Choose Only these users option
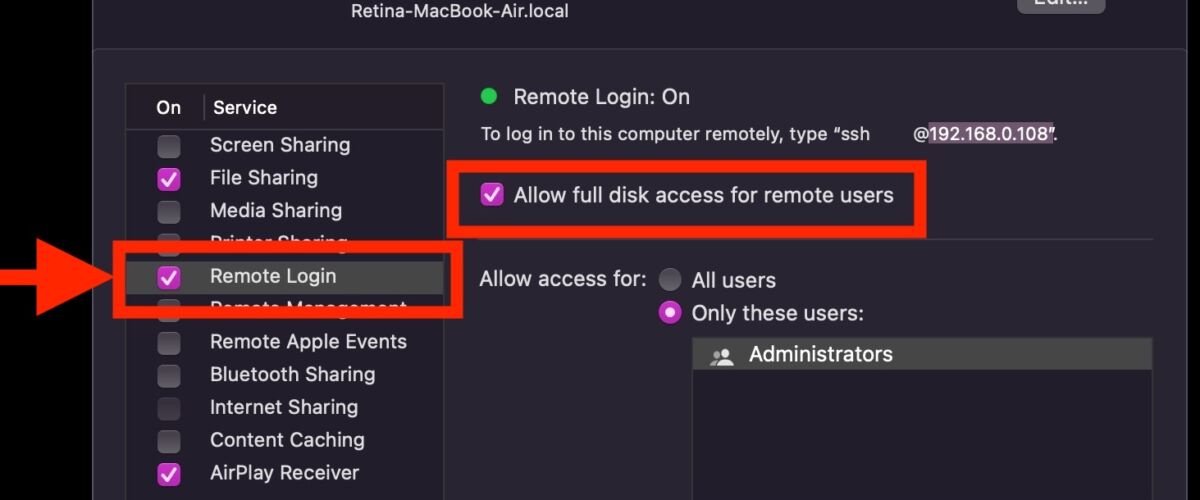The height and width of the screenshot is (500, 1200). (x=670, y=314)
